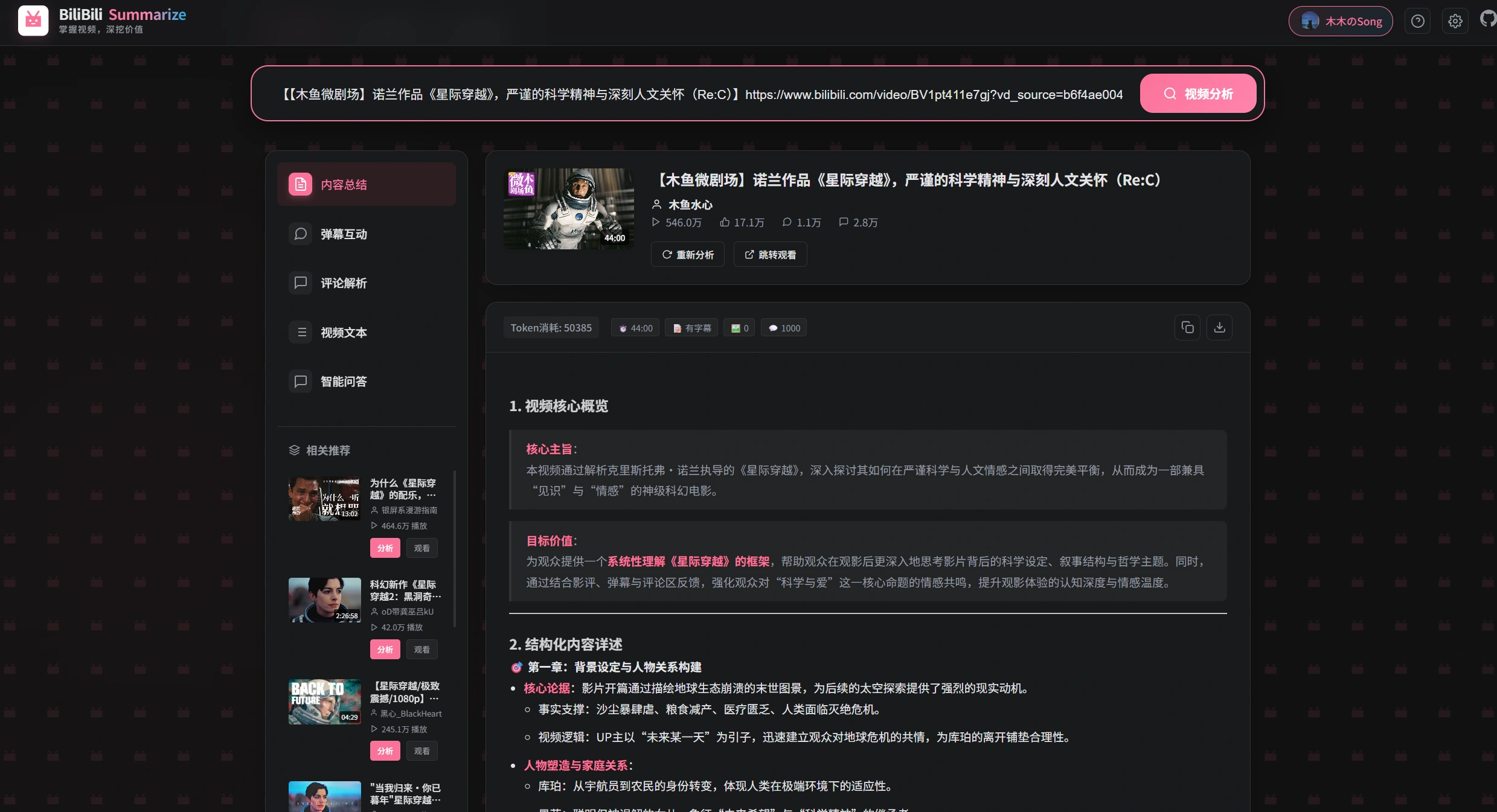
Task: Click the 跳转观看 button
Action: click(770, 254)
